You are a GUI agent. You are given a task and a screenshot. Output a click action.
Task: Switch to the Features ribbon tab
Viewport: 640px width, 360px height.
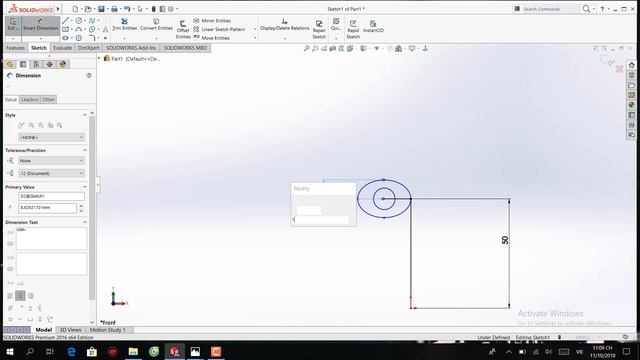(x=16, y=48)
